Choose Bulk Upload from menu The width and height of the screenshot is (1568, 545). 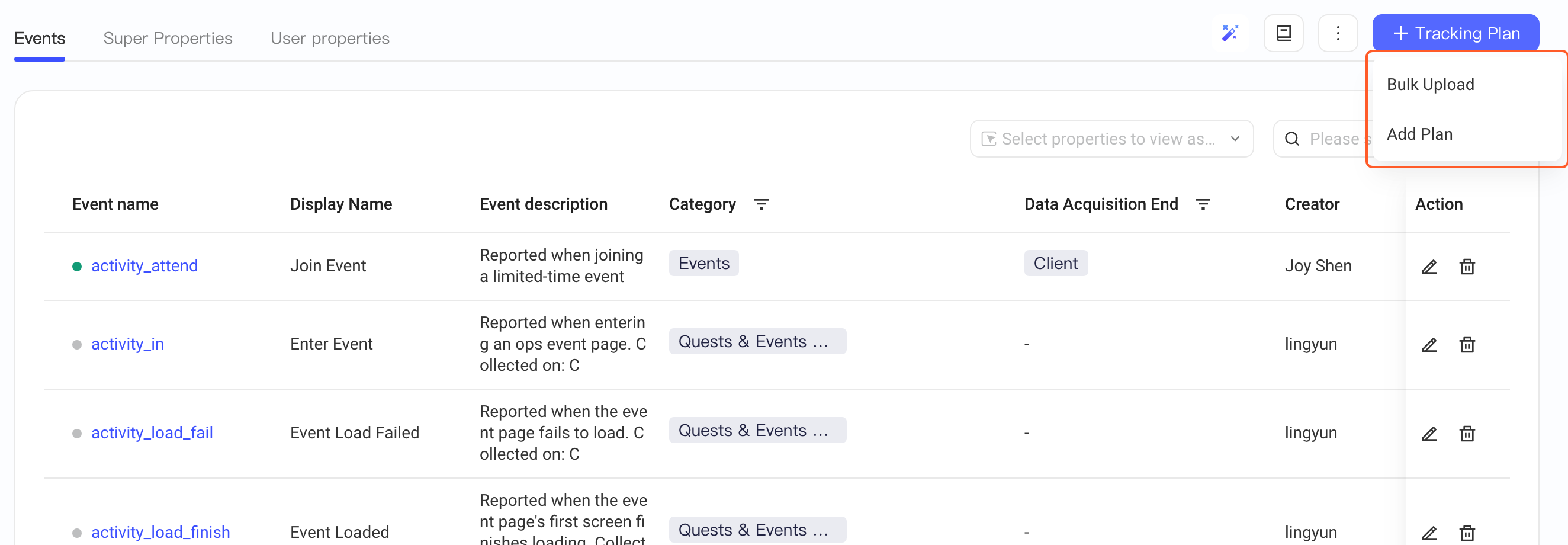coord(1431,84)
